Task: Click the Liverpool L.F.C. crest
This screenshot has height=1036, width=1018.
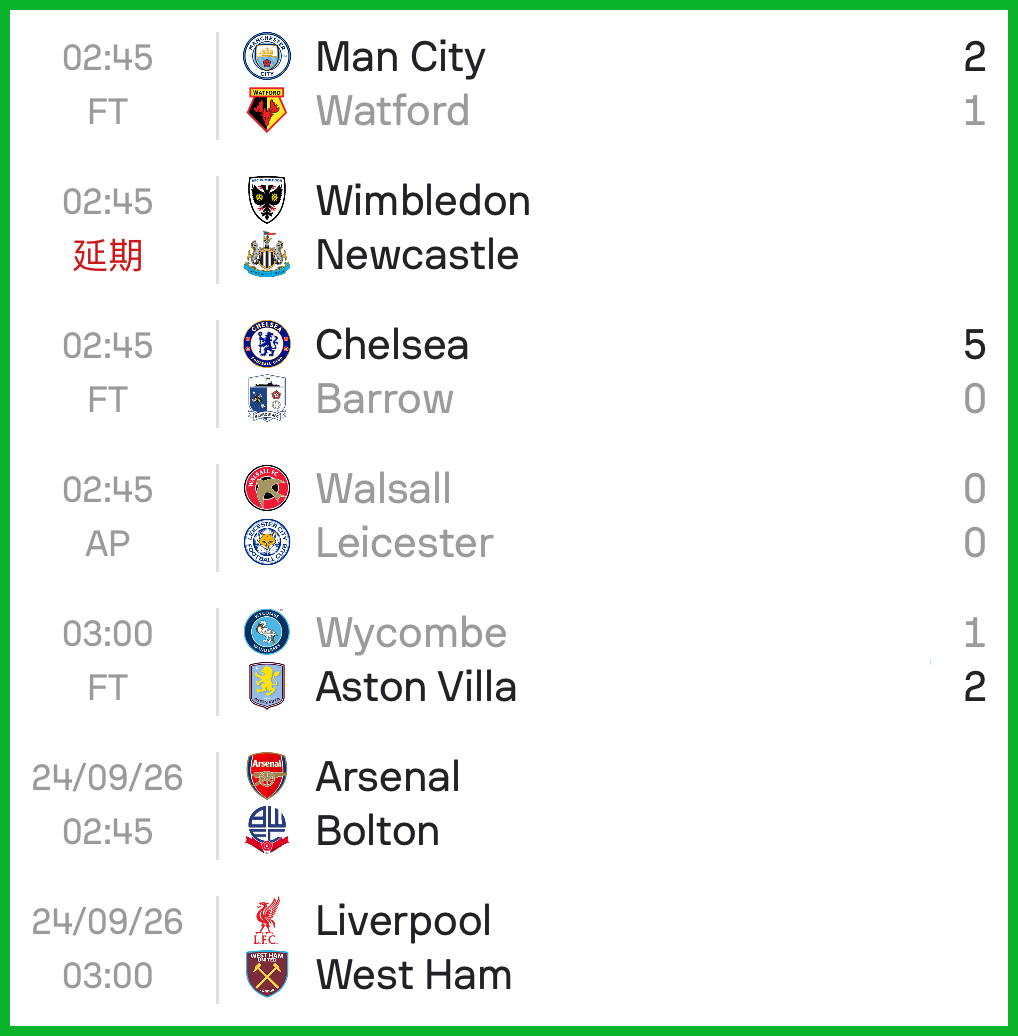Action: tap(267, 920)
